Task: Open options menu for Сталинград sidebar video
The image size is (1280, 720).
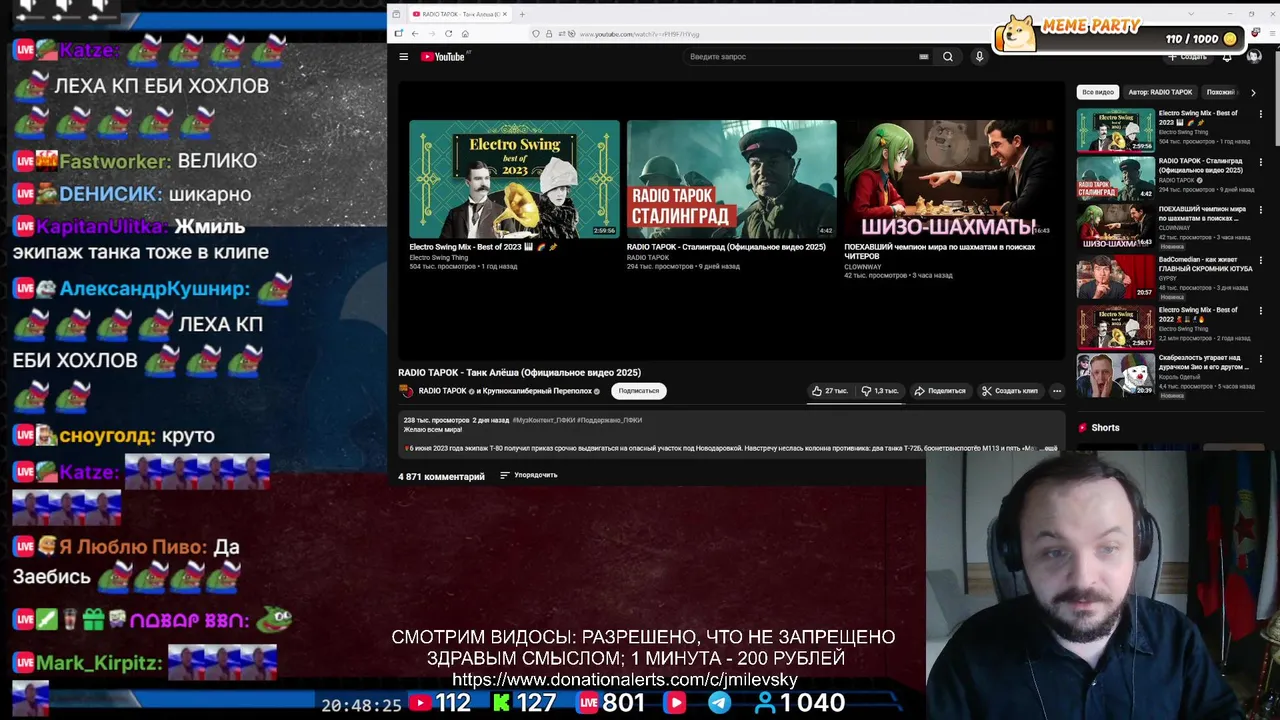Action: (x=1260, y=162)
